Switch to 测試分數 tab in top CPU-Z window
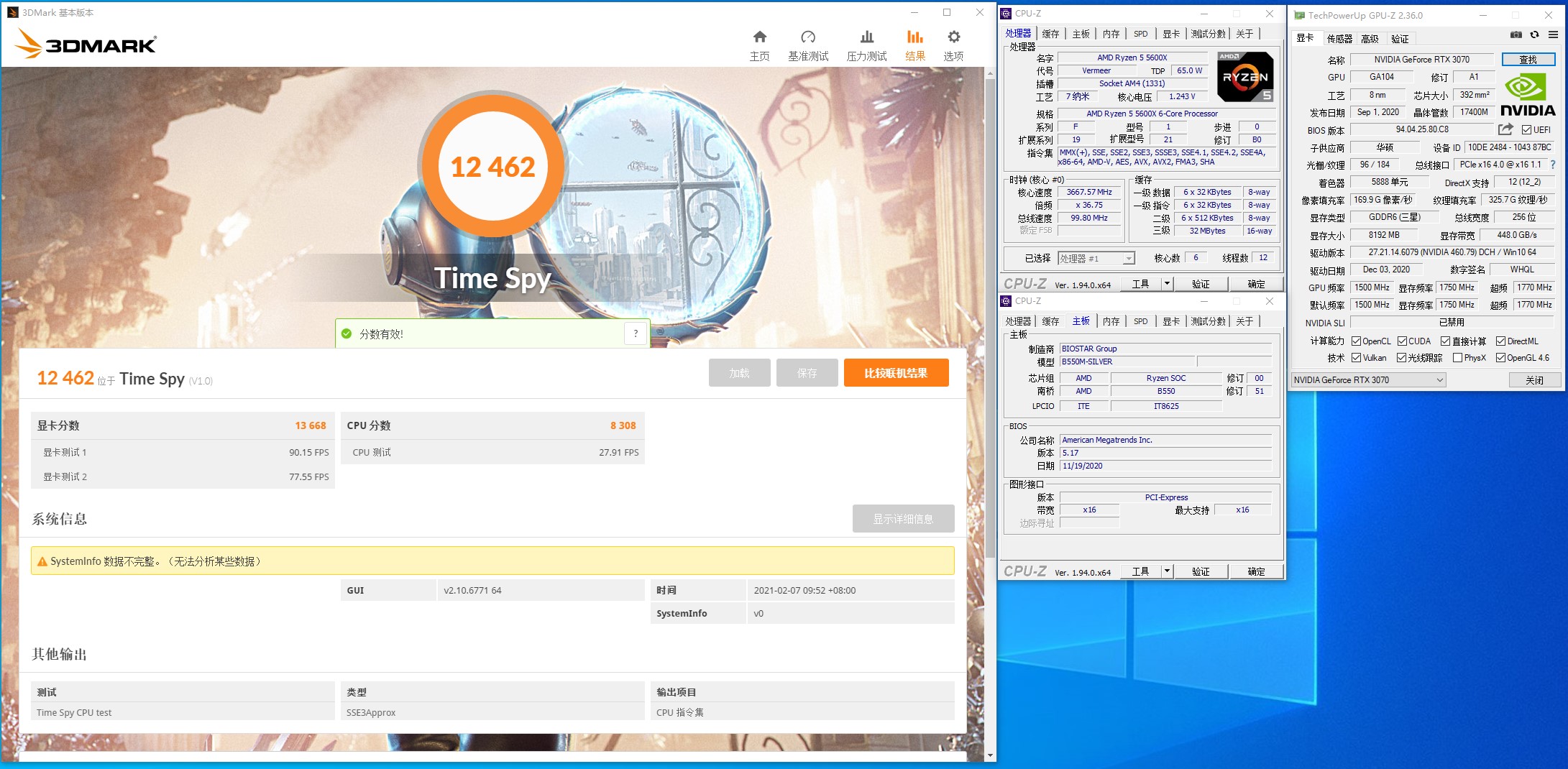The height and width of the screenshot is (769, 1568). [x=1208, y=34]
